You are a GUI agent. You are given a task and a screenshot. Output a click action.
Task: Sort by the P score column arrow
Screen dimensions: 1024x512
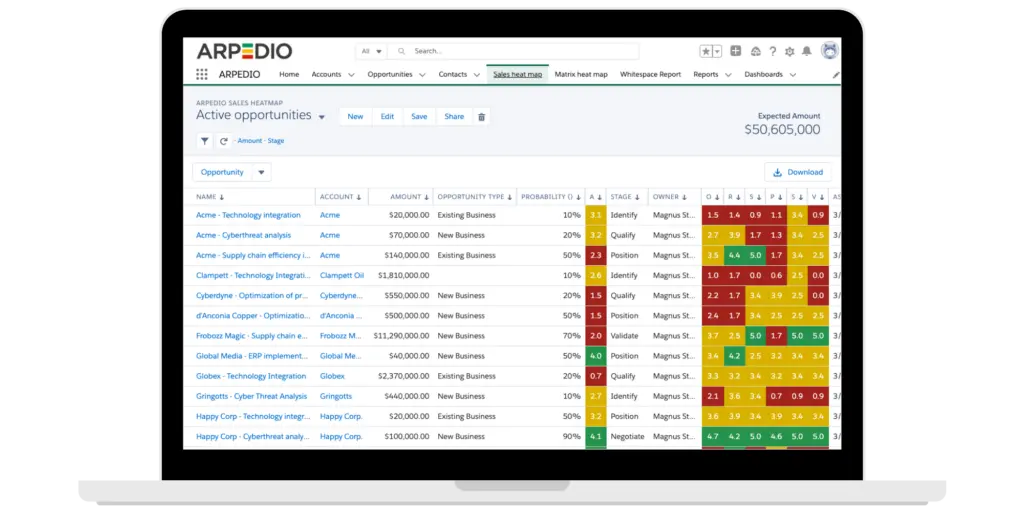780,197
